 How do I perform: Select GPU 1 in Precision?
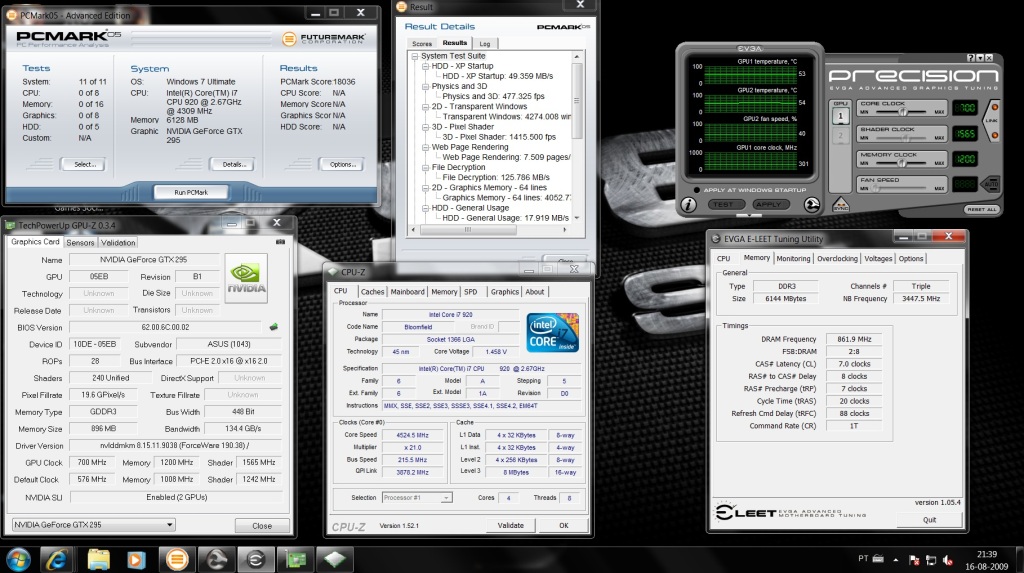[840, 116]
